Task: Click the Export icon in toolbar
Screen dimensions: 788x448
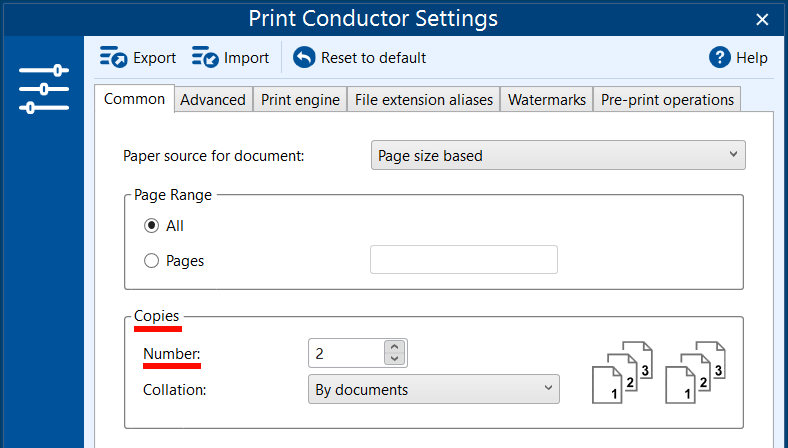Action: 113,58
